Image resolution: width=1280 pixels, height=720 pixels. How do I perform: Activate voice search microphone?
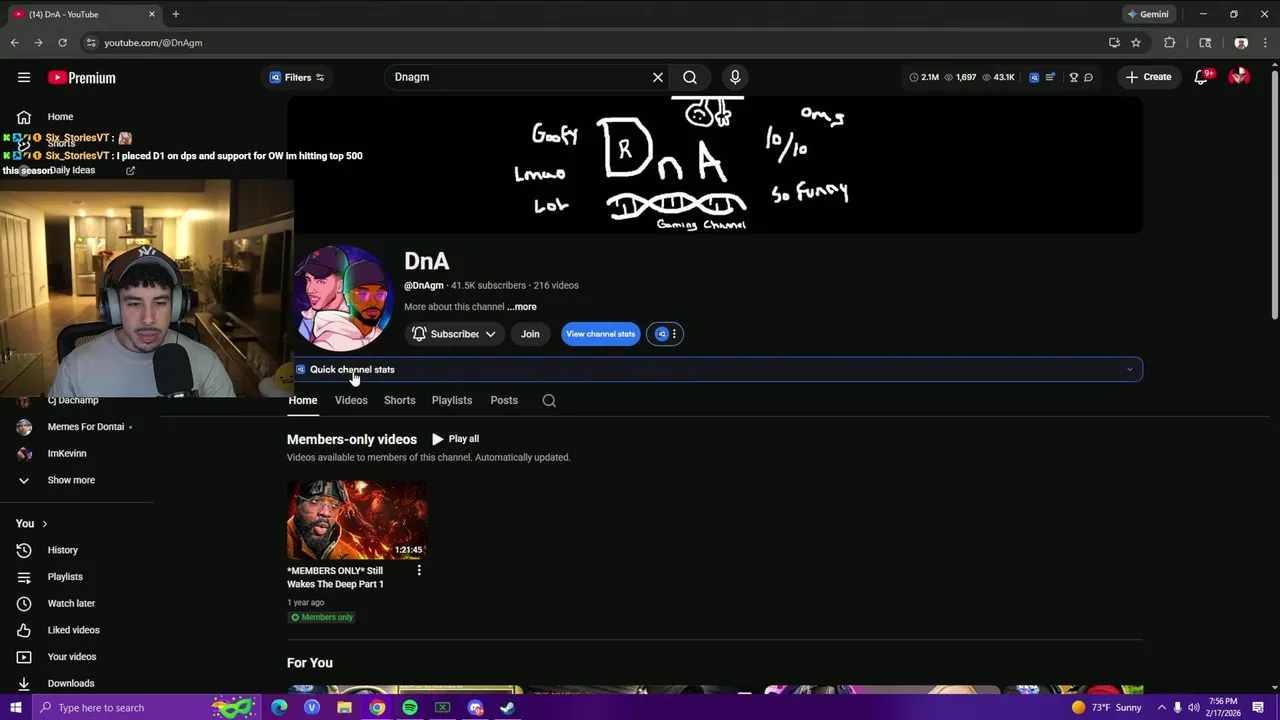coord(735,77)
